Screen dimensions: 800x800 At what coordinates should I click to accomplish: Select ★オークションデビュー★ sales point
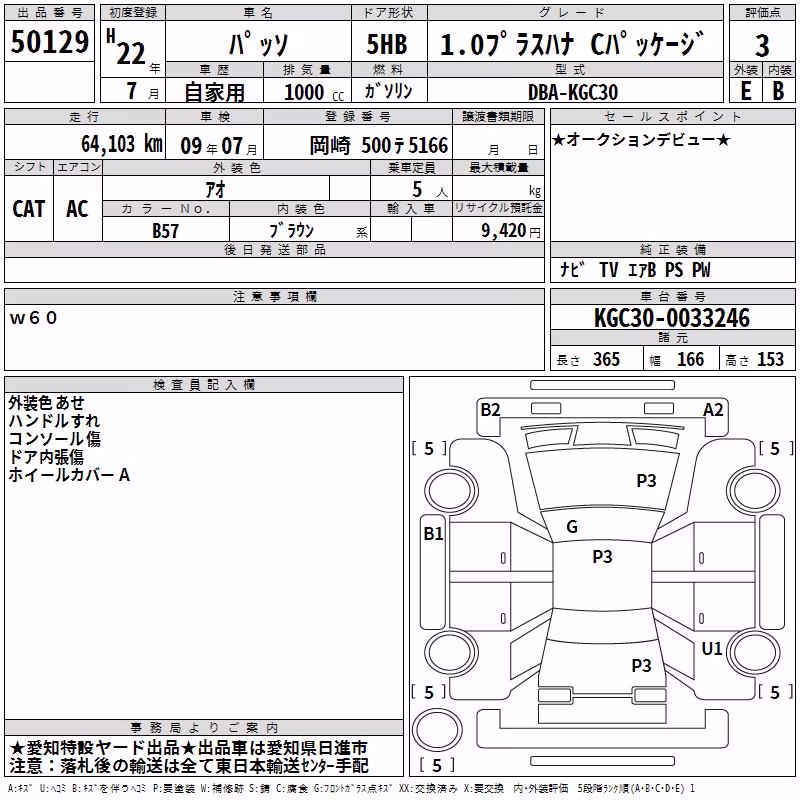coord(641,139)
